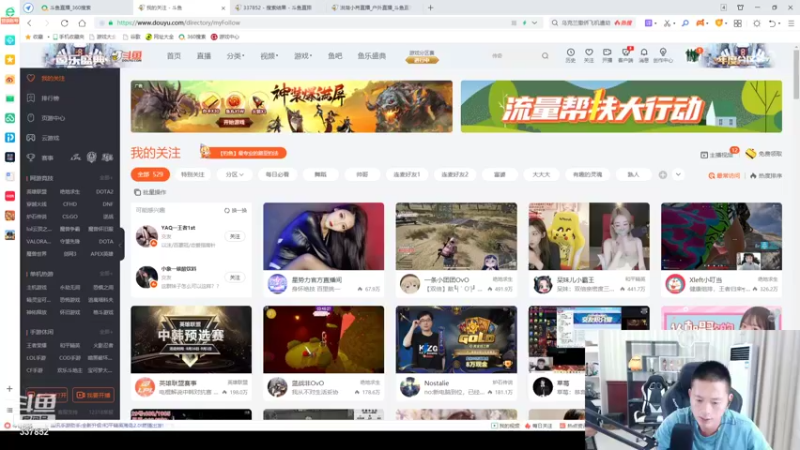Click the browser undo-close-tab arrow icon
This screenshot has width=800, height=450.
[774, 23]
